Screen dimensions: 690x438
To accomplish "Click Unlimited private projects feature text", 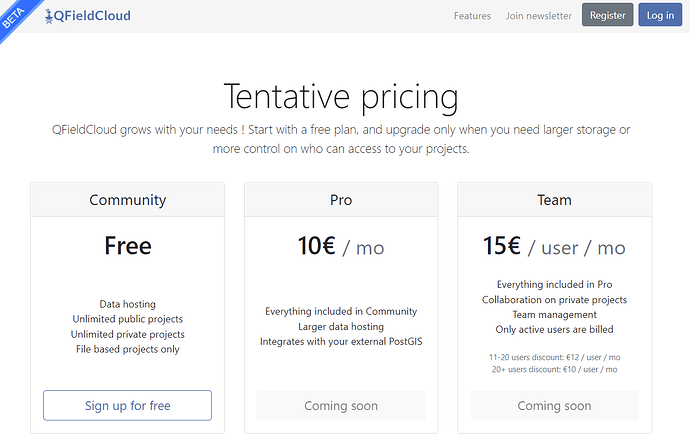I will pos(127,334).
